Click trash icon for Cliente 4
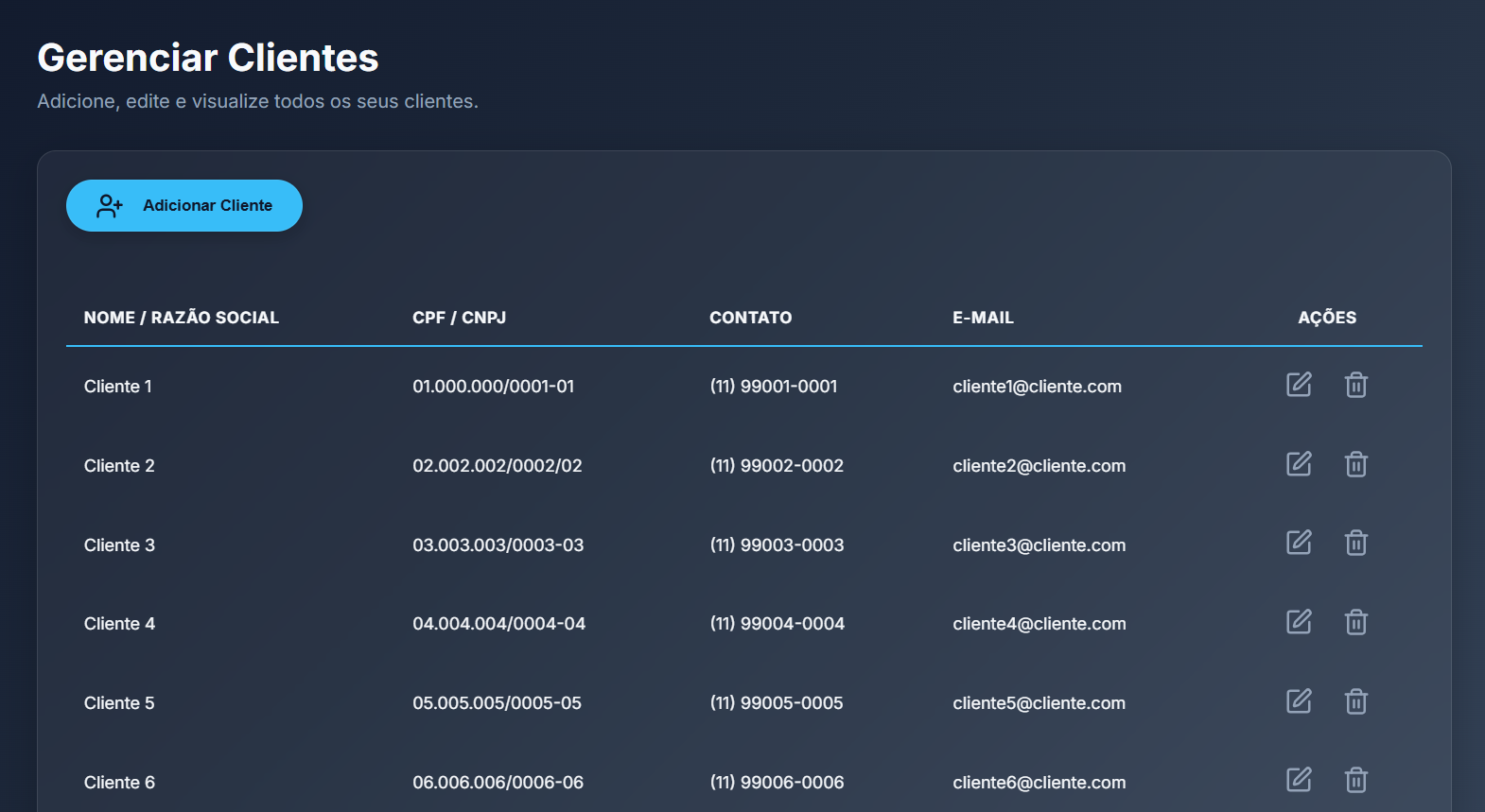Viewport: 1485px width, 812px height. (1356, 622)
